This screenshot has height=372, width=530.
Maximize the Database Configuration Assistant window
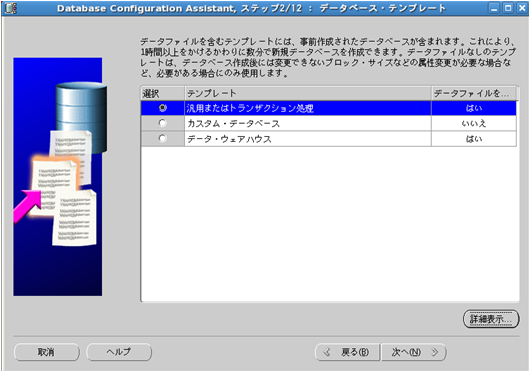(x=508, y=8)
